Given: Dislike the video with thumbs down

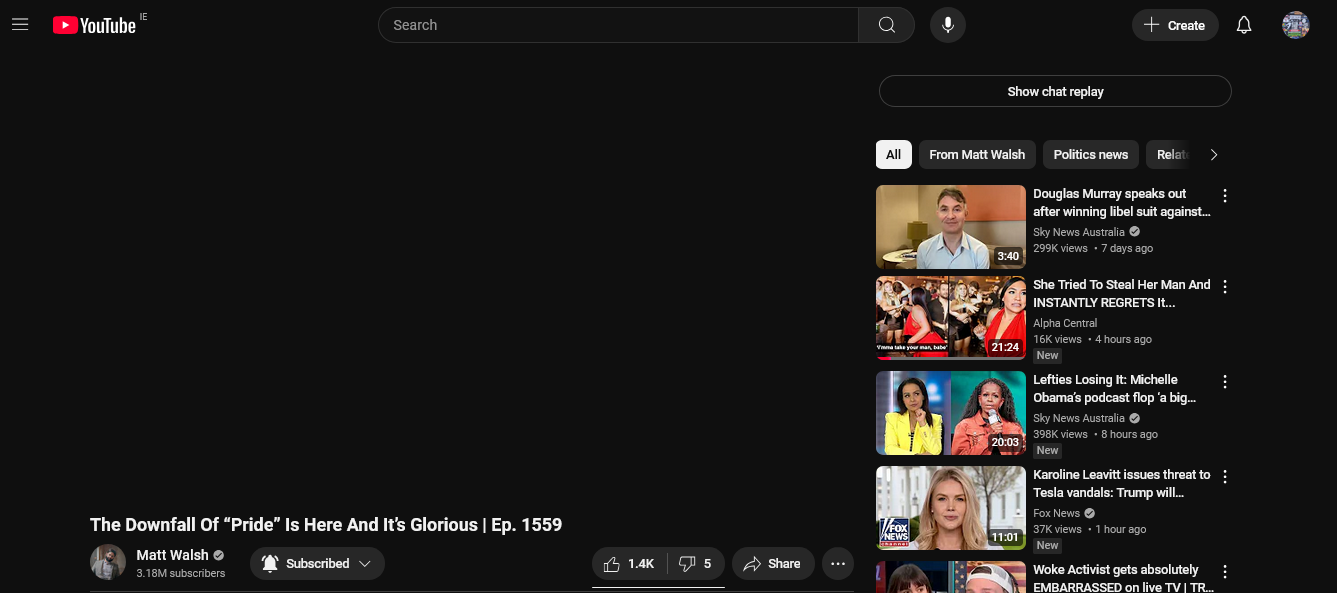Looking at the screenshot, I should pos(696,564).
